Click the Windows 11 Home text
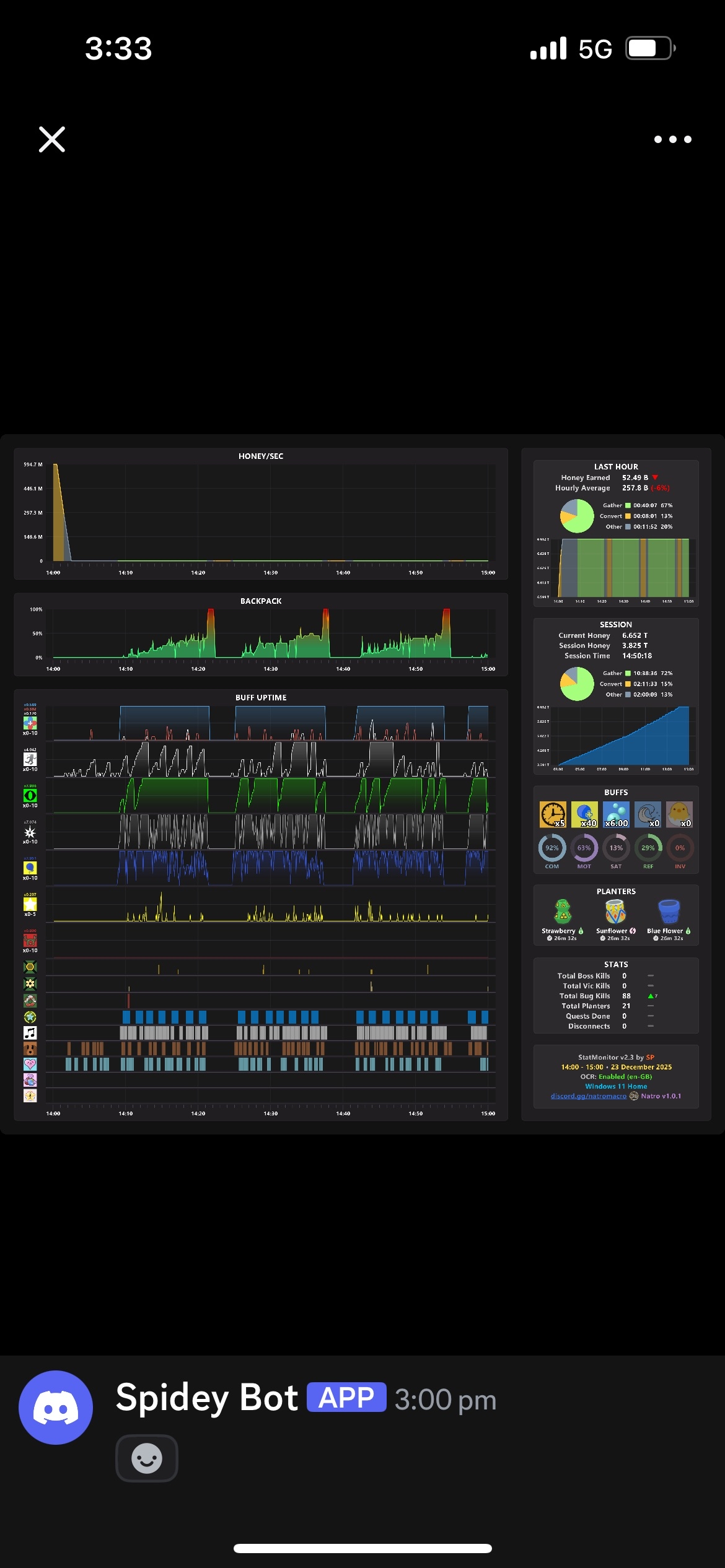This screenshot has height=1568, width=725. click(x=616, y=1086)
